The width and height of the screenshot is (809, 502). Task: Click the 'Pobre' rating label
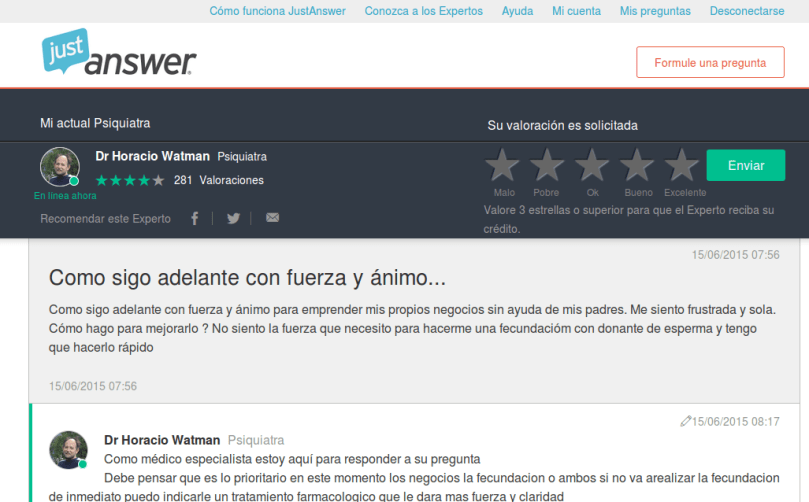(546, 192)
